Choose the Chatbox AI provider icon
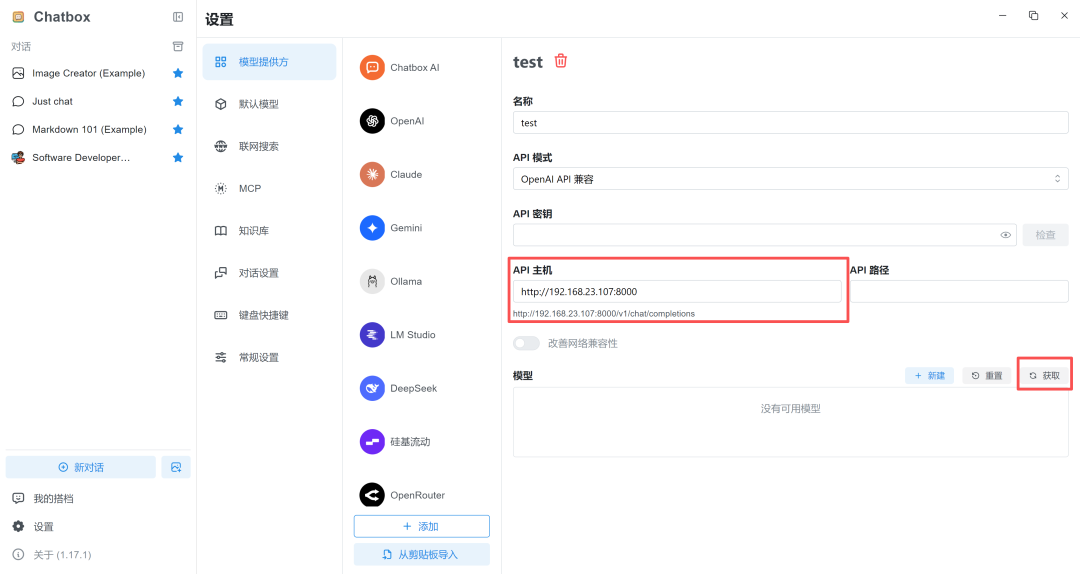Viewport: 1080px width, 574px height. [x=372, y=68]
